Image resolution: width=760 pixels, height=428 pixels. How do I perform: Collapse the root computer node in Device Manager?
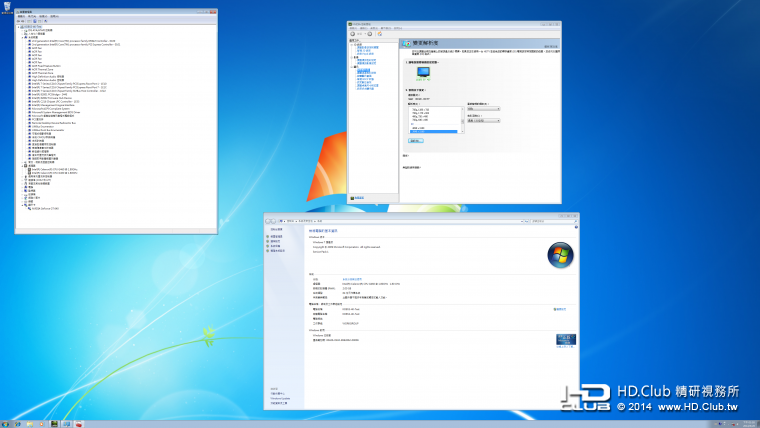[x=18, y=27]
